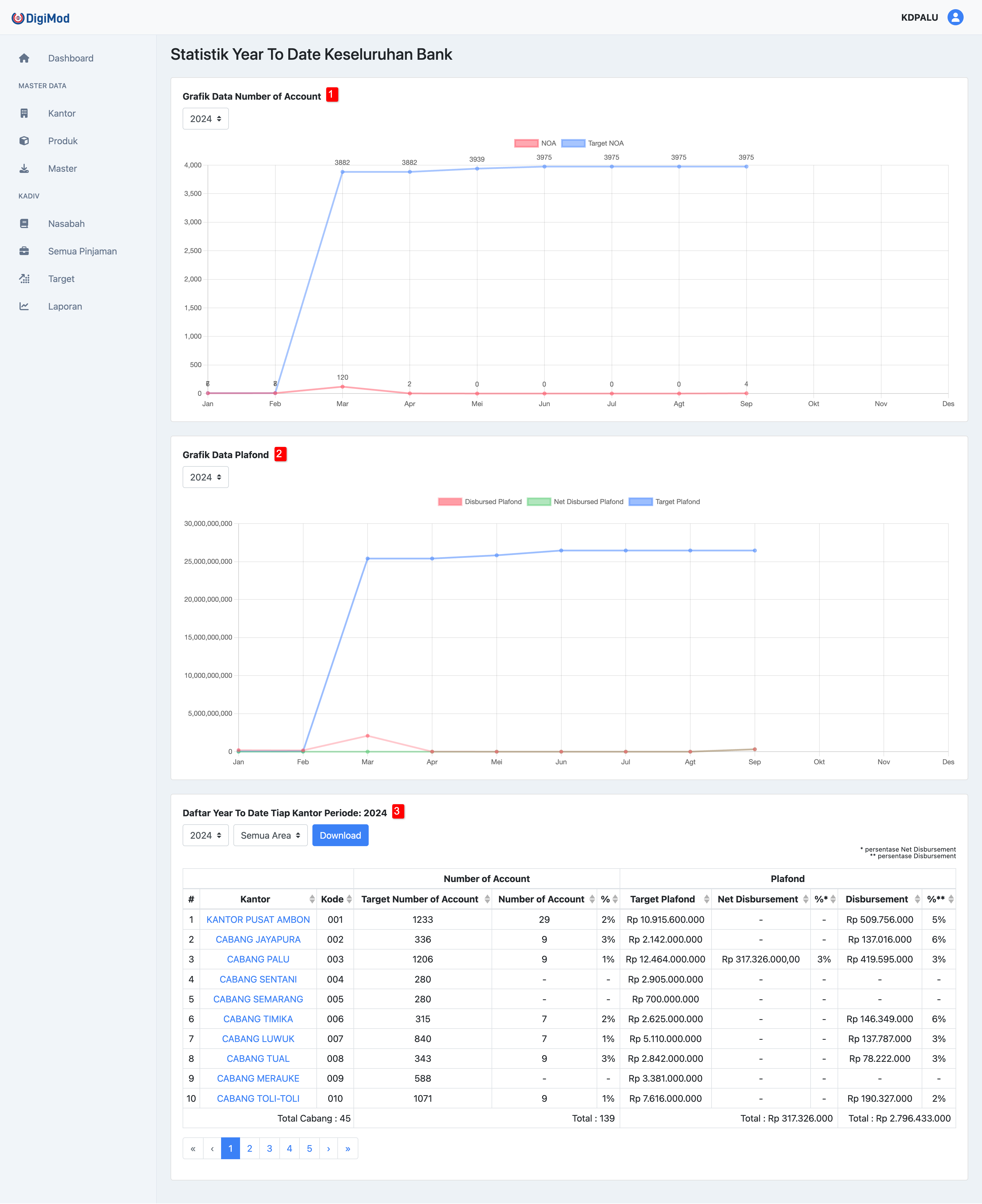982x1204 pixels.
Task: Open the Laporan menu item
Action: tap(65, 307)
